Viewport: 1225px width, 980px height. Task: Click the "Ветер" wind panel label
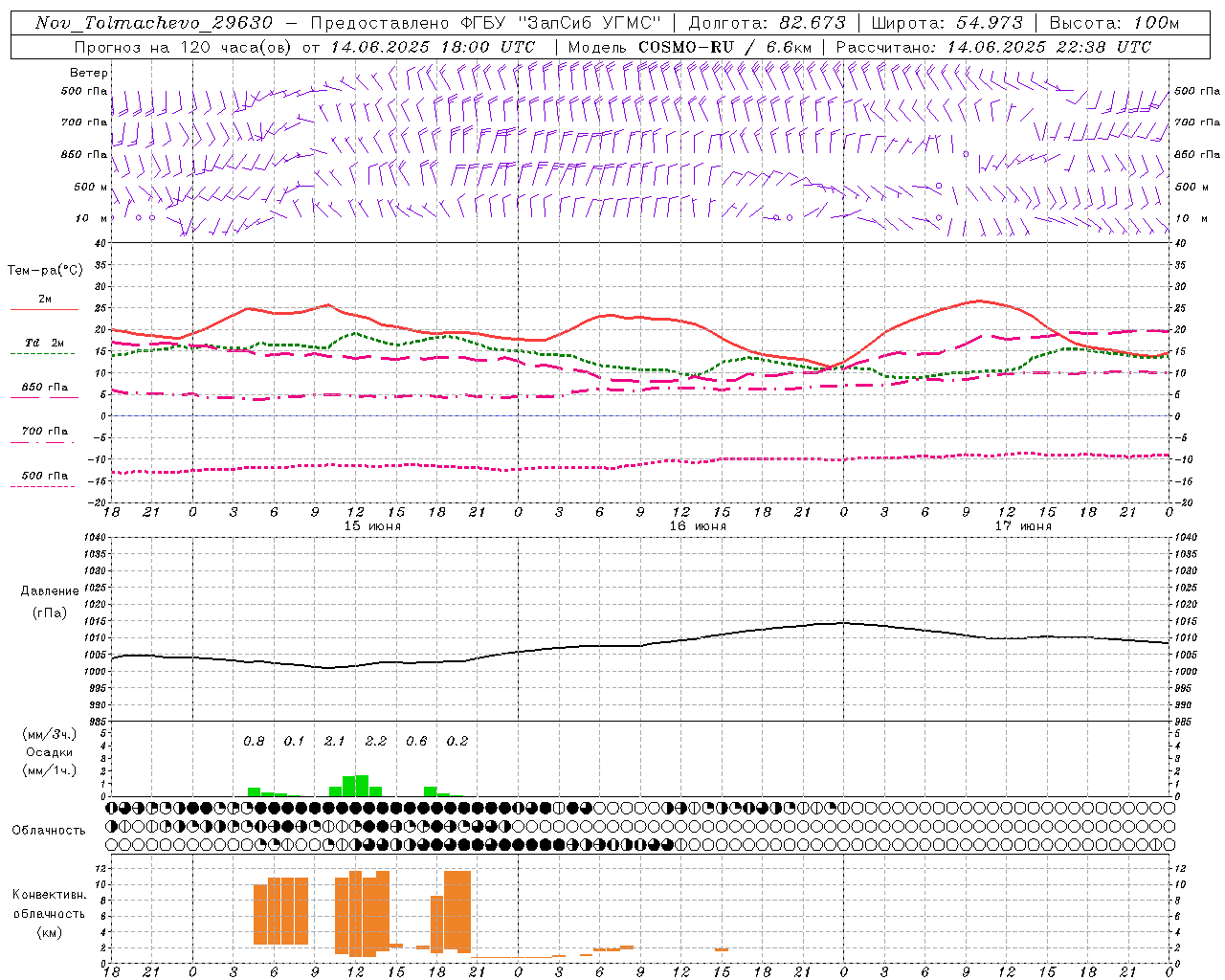click(x=89, y=73)
